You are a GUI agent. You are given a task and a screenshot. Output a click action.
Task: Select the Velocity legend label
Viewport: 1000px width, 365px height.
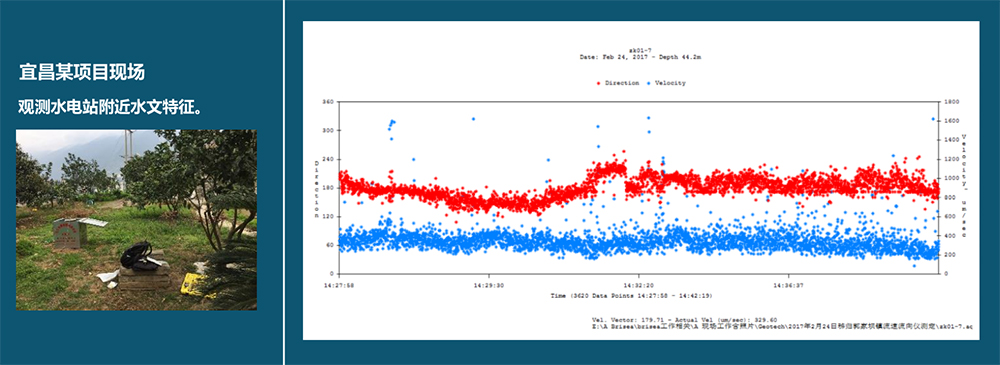tap(670, 83)
